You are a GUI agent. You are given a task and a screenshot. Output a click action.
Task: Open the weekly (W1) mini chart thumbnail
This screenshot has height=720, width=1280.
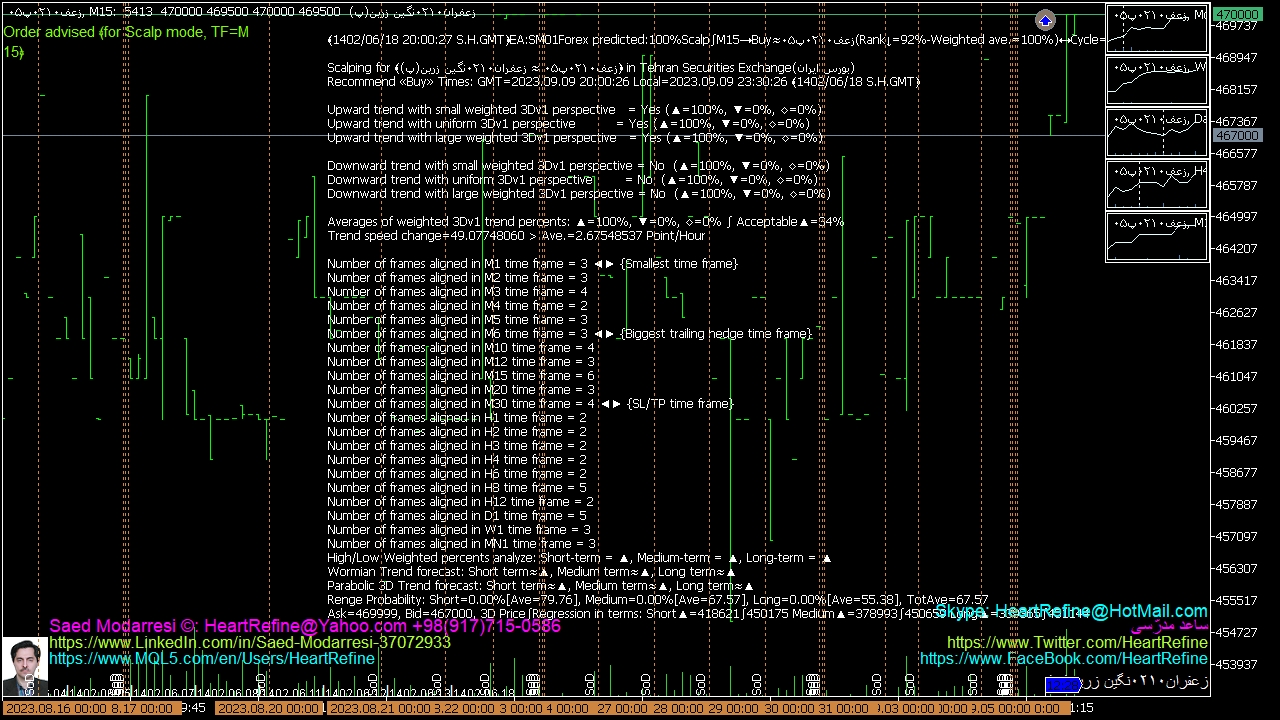pyautogui.click(x=1157, y=81)
